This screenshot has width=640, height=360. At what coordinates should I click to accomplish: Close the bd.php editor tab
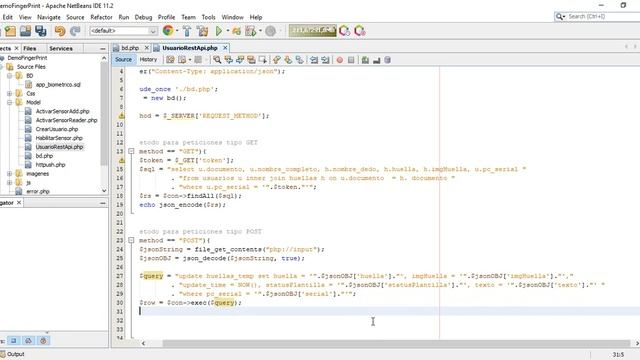(147, 48)
